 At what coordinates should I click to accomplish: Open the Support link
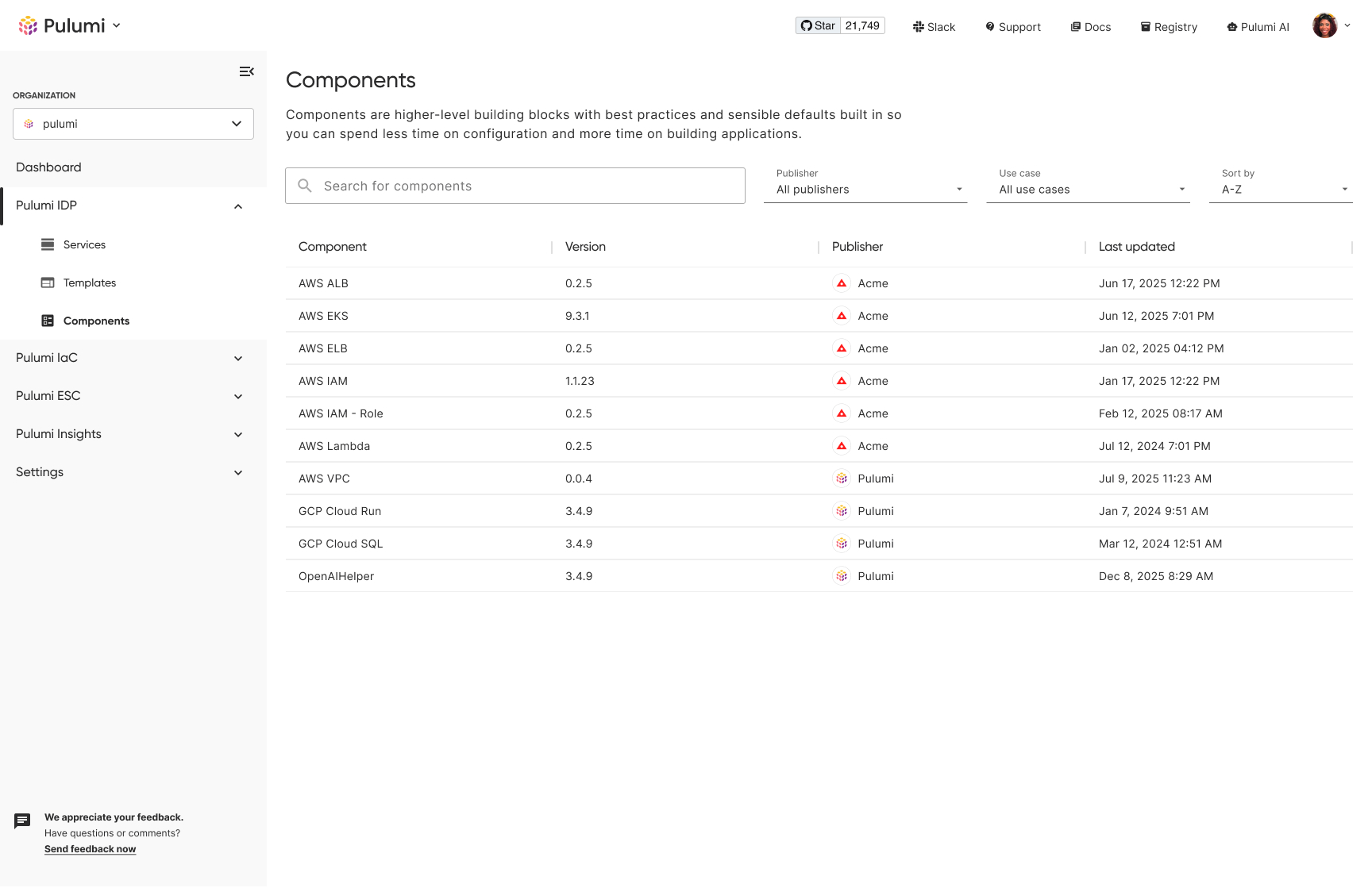pyautogui.click(x=1013, y=27)
